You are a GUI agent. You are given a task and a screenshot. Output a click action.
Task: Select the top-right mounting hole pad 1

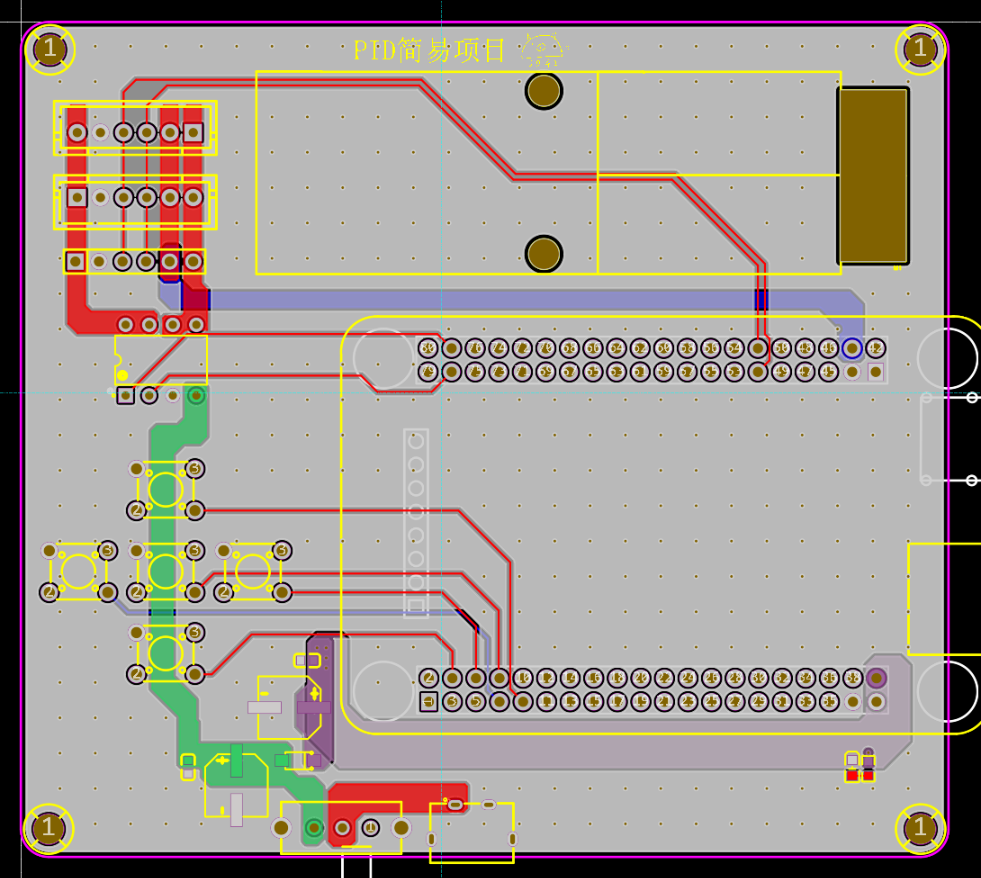pyautogui.click(x=920, y=48)
